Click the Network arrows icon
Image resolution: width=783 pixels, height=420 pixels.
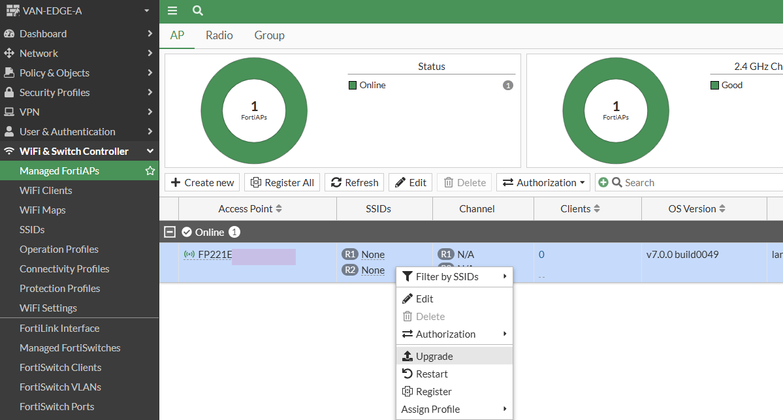pyautogui.click(x=9, y=53)
